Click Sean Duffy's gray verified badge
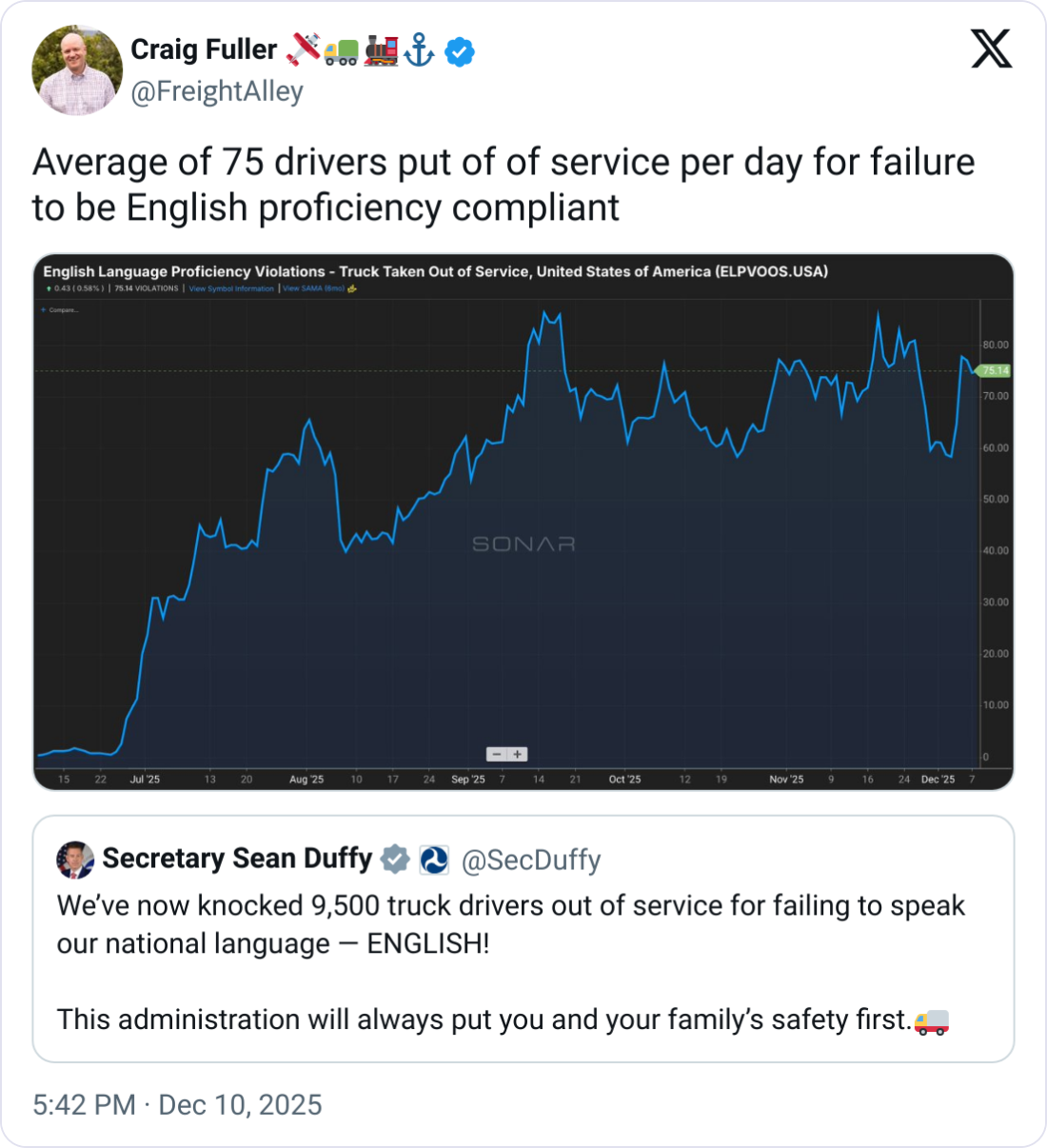Viewport: 1047px width, 1148px height. click(395, 860)
